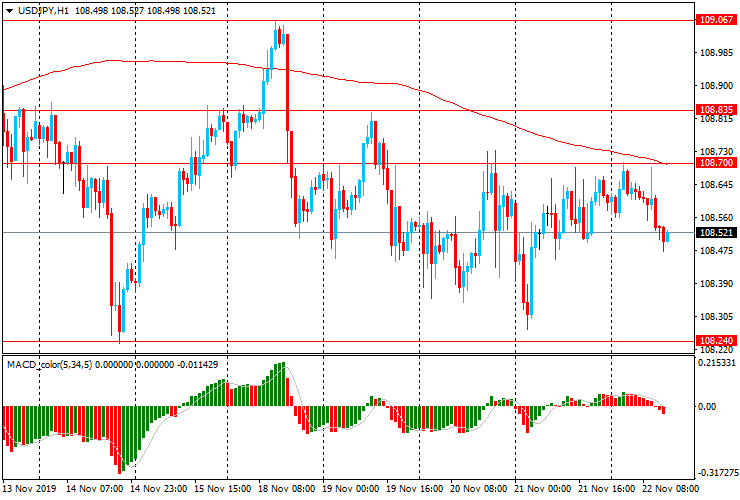This screenshot has width=740, height=500.
Task: Click the 108.390 price axis value
Action: tap(716, 283)
